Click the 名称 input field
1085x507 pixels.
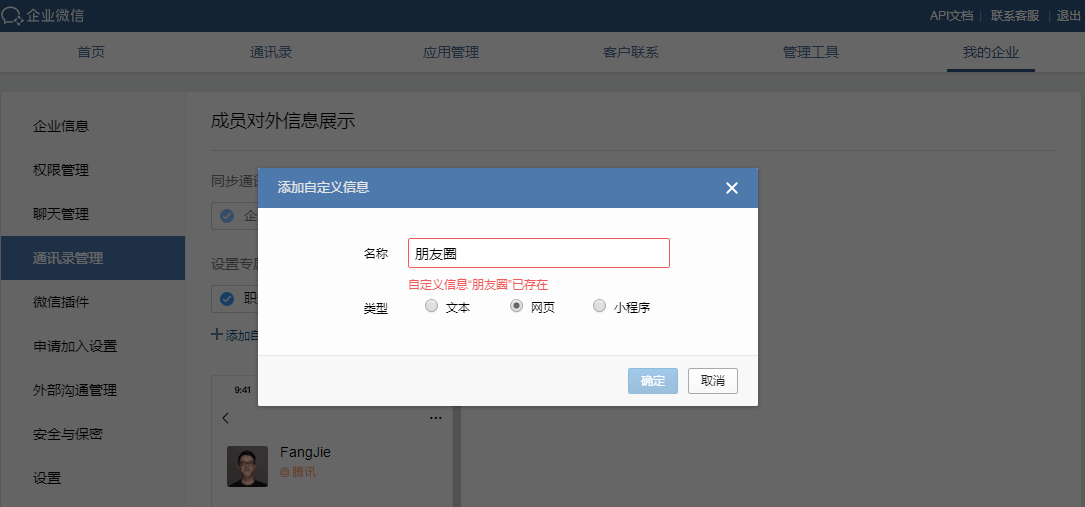pos(539,253)
